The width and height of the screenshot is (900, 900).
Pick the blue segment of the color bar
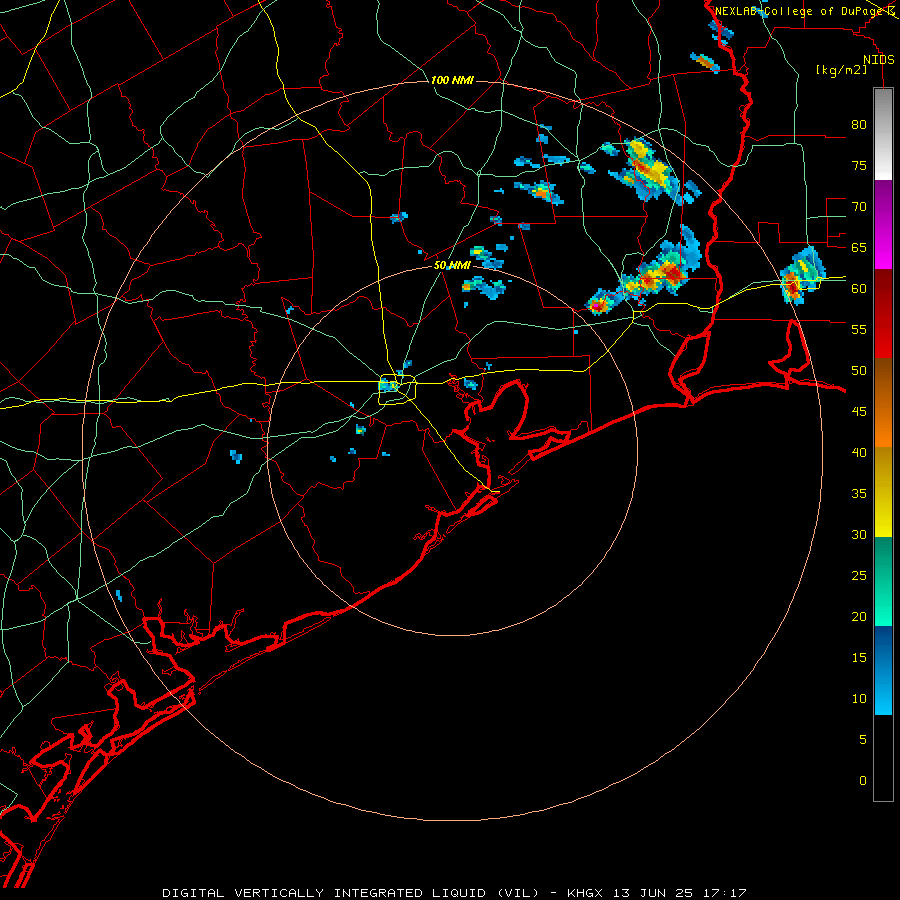[x=883, y=670]
